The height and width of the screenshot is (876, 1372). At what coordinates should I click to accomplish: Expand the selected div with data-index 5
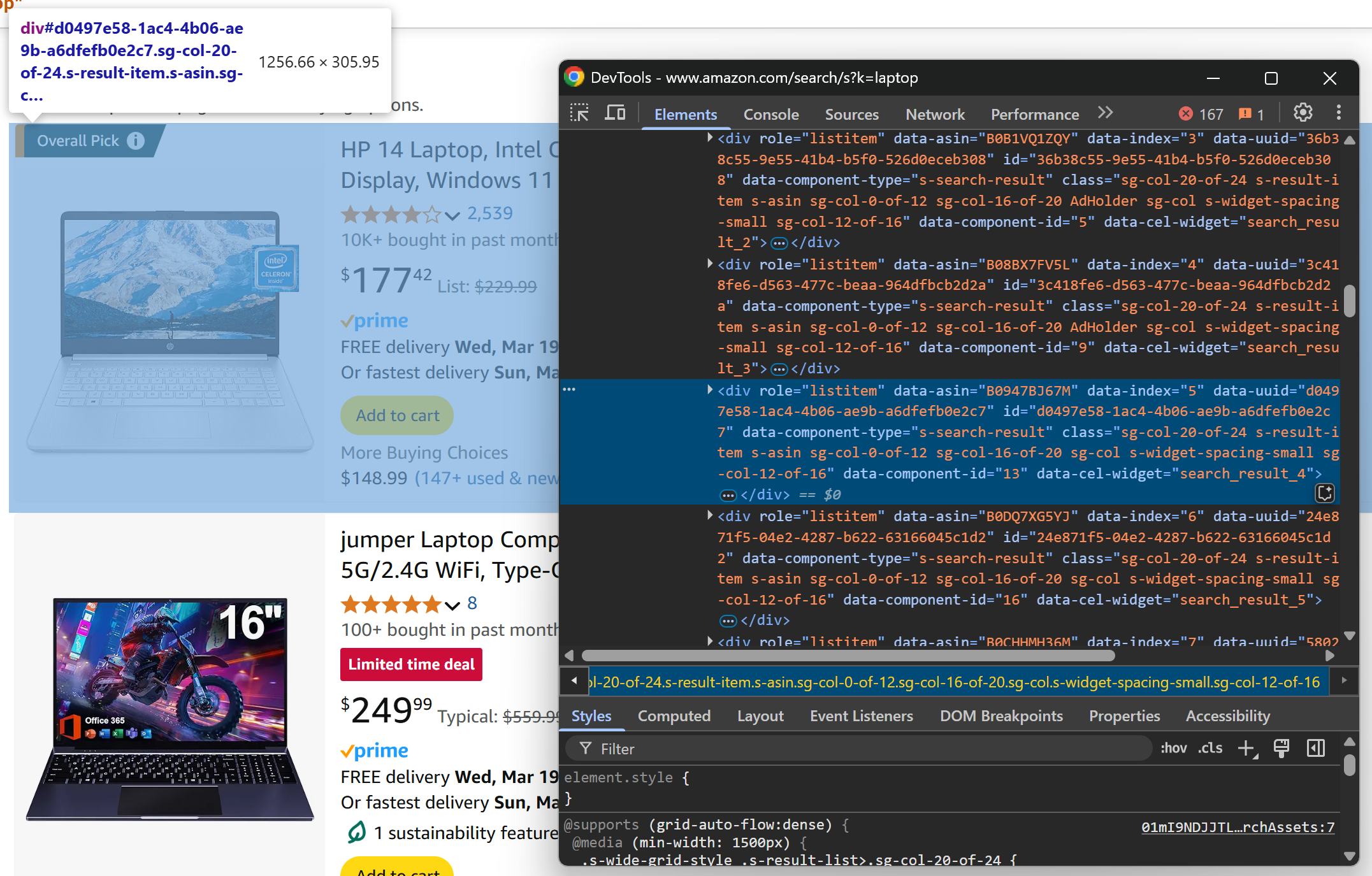coord(709,390)
